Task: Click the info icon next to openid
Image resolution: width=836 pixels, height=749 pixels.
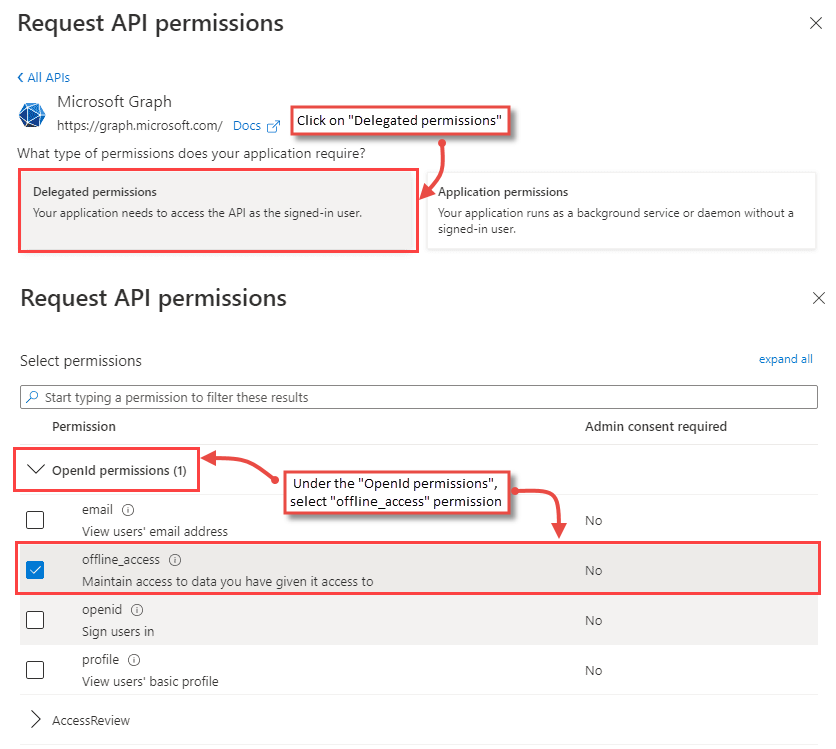Action: pyautogui.click(x=137, y=610)
